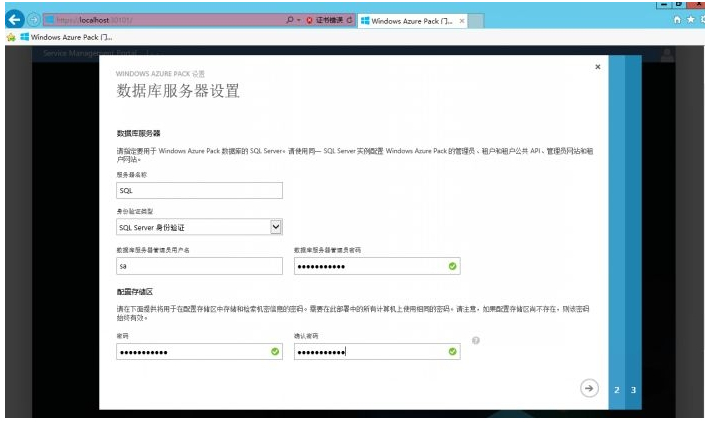Click the next arrow circle button

click(589, 388)
